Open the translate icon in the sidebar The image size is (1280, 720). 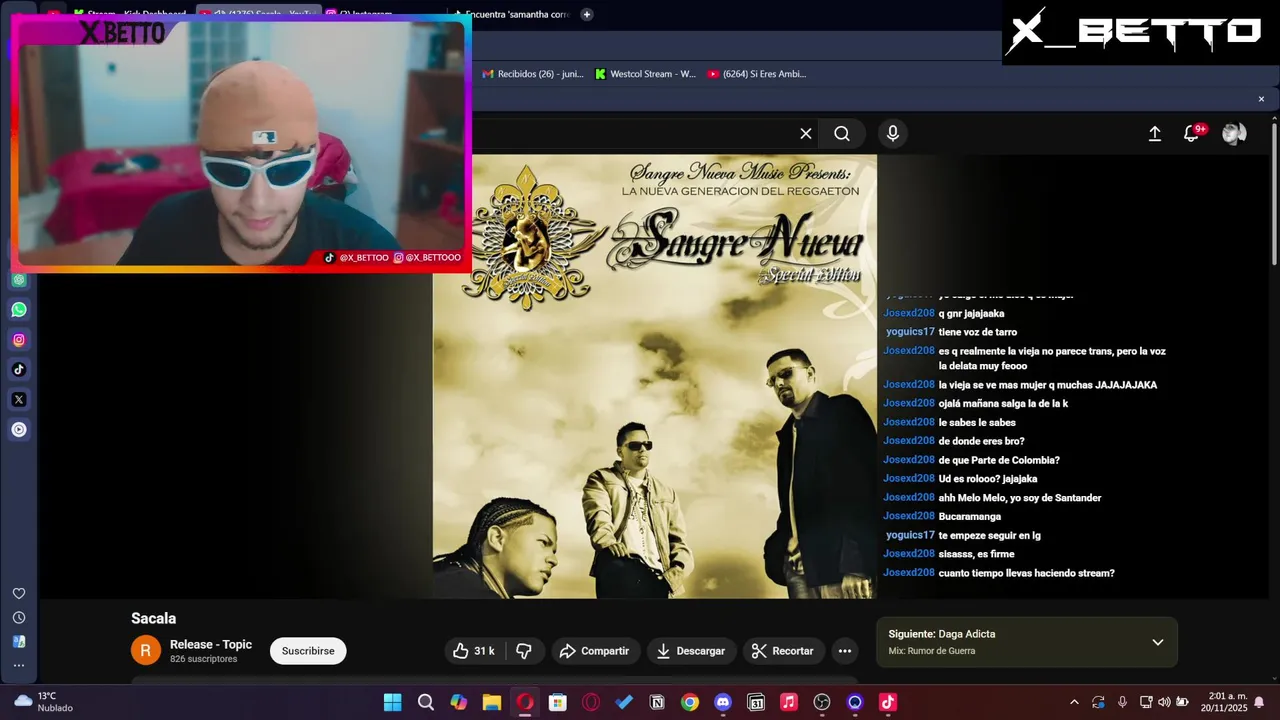click(19, 642)
